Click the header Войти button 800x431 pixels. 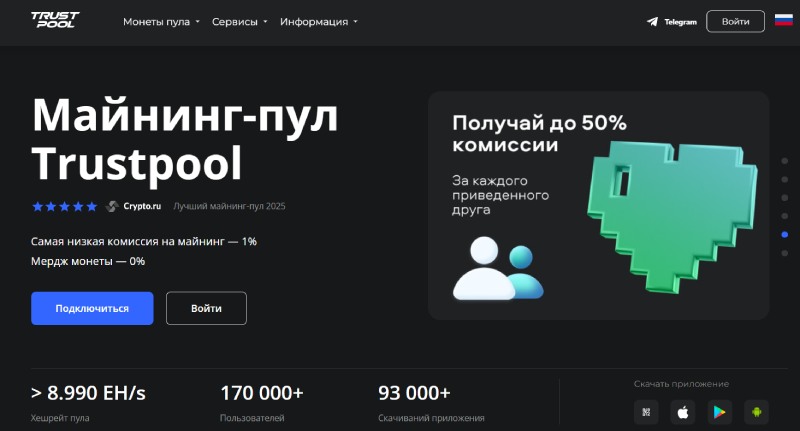[x=735, y=21]
